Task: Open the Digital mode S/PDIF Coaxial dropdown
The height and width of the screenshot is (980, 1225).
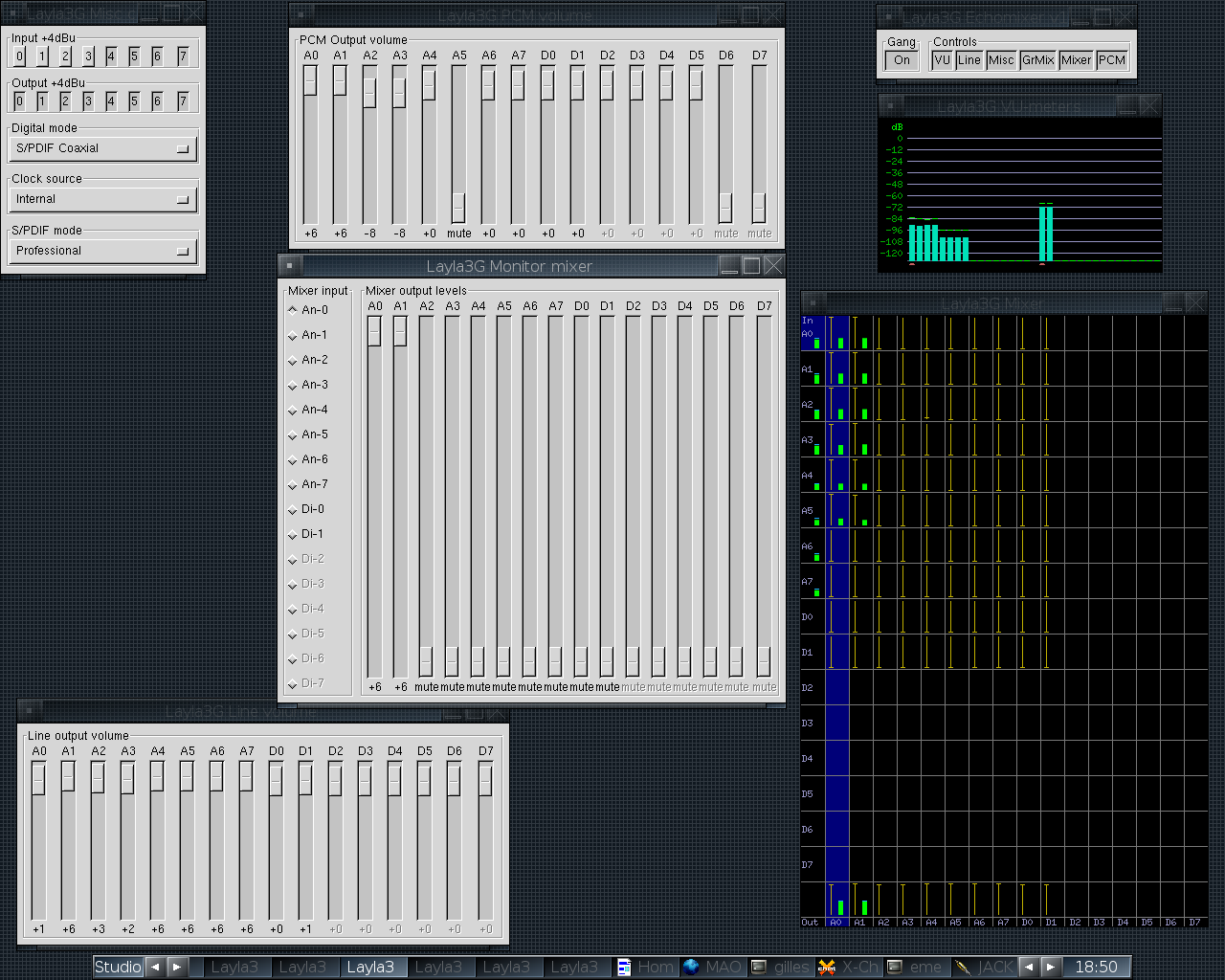Action: (x=102, y=148)
